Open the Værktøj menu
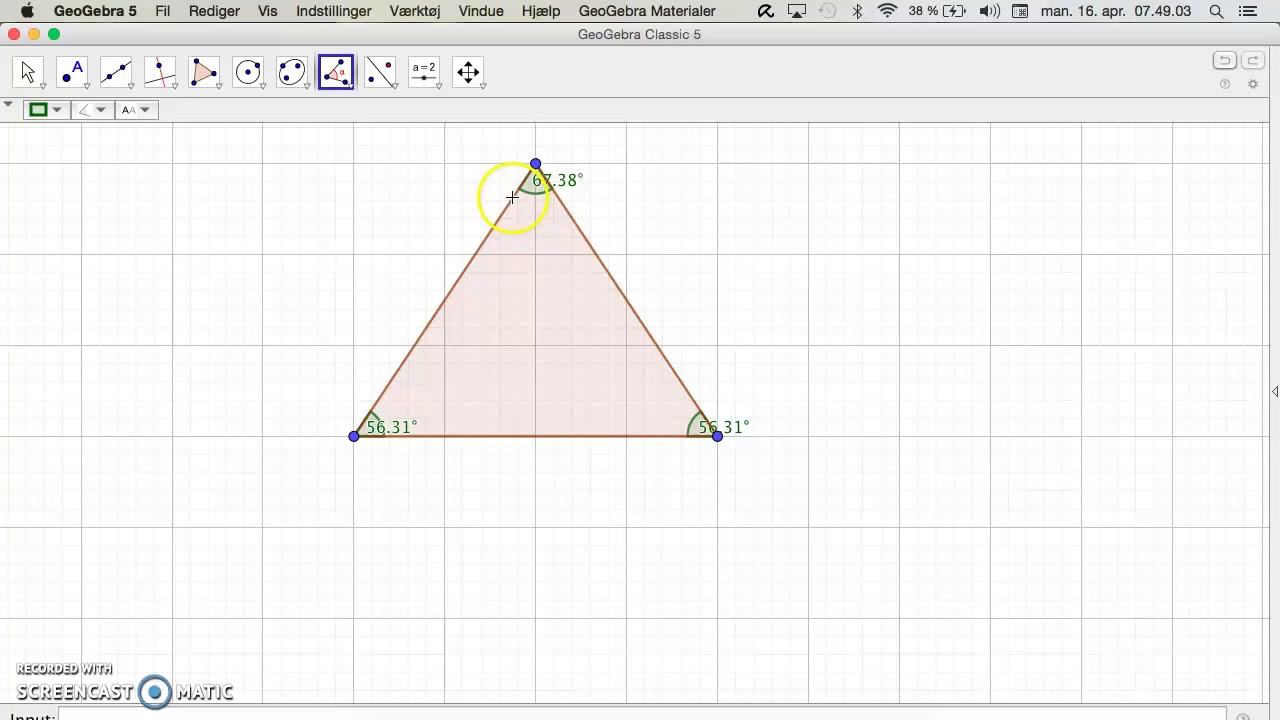This screenshot has width=1280, height=720. coord(415,11)
